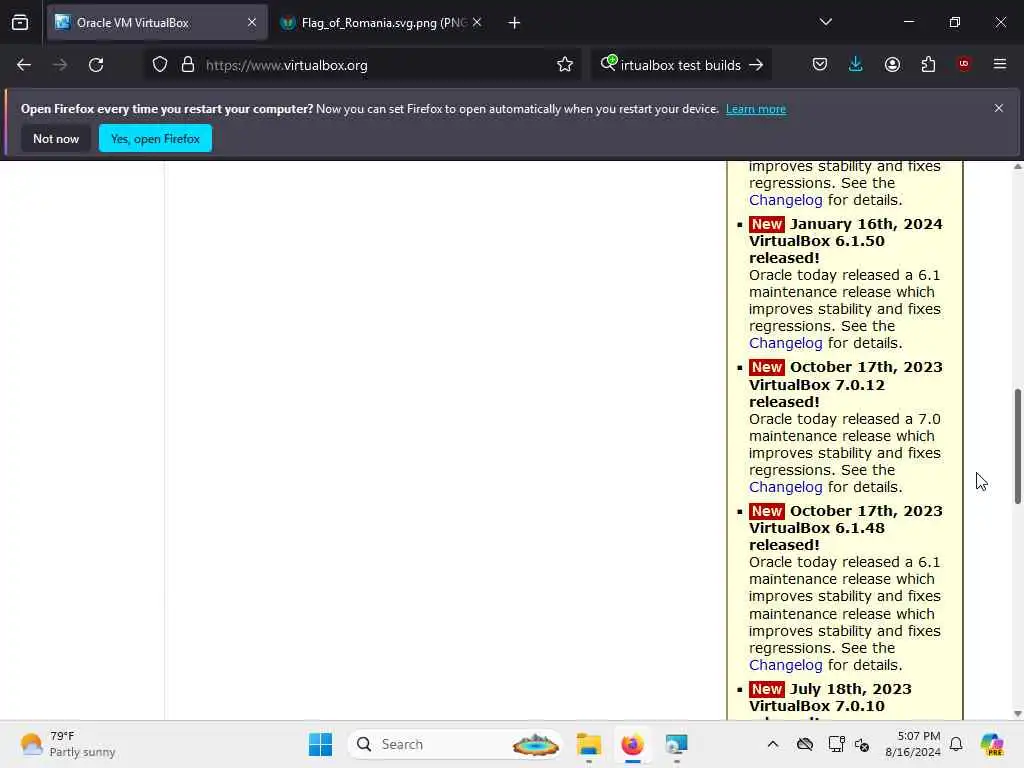Select the VirtualBox 7.0.12 released heading

point(817,393)
